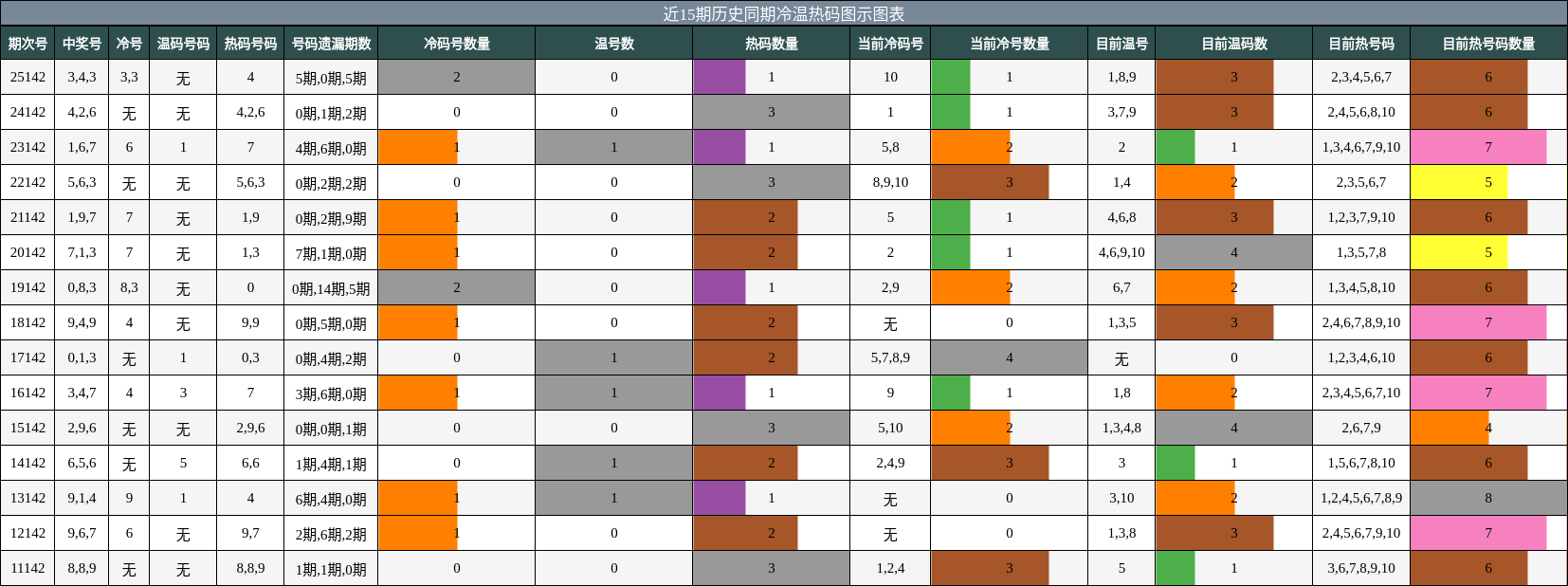Viewport: 1568px width, 586px height.
Task: Click omission cell 5期,0期,5期
Action: tap(331, 77)
